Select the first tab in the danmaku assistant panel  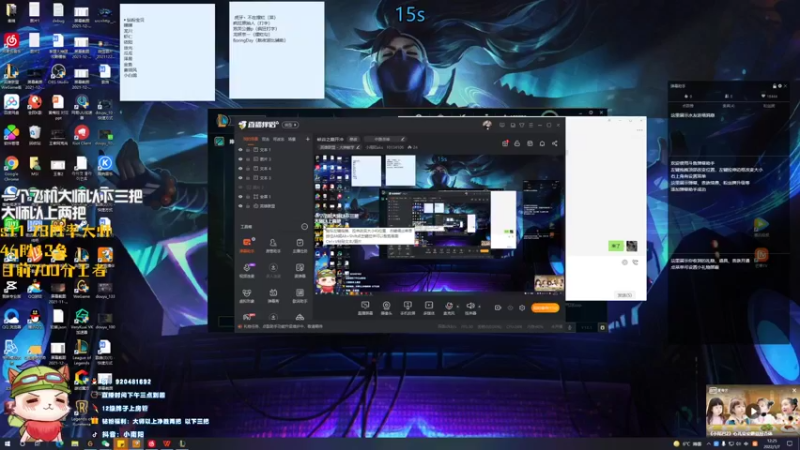coord(688,106)
